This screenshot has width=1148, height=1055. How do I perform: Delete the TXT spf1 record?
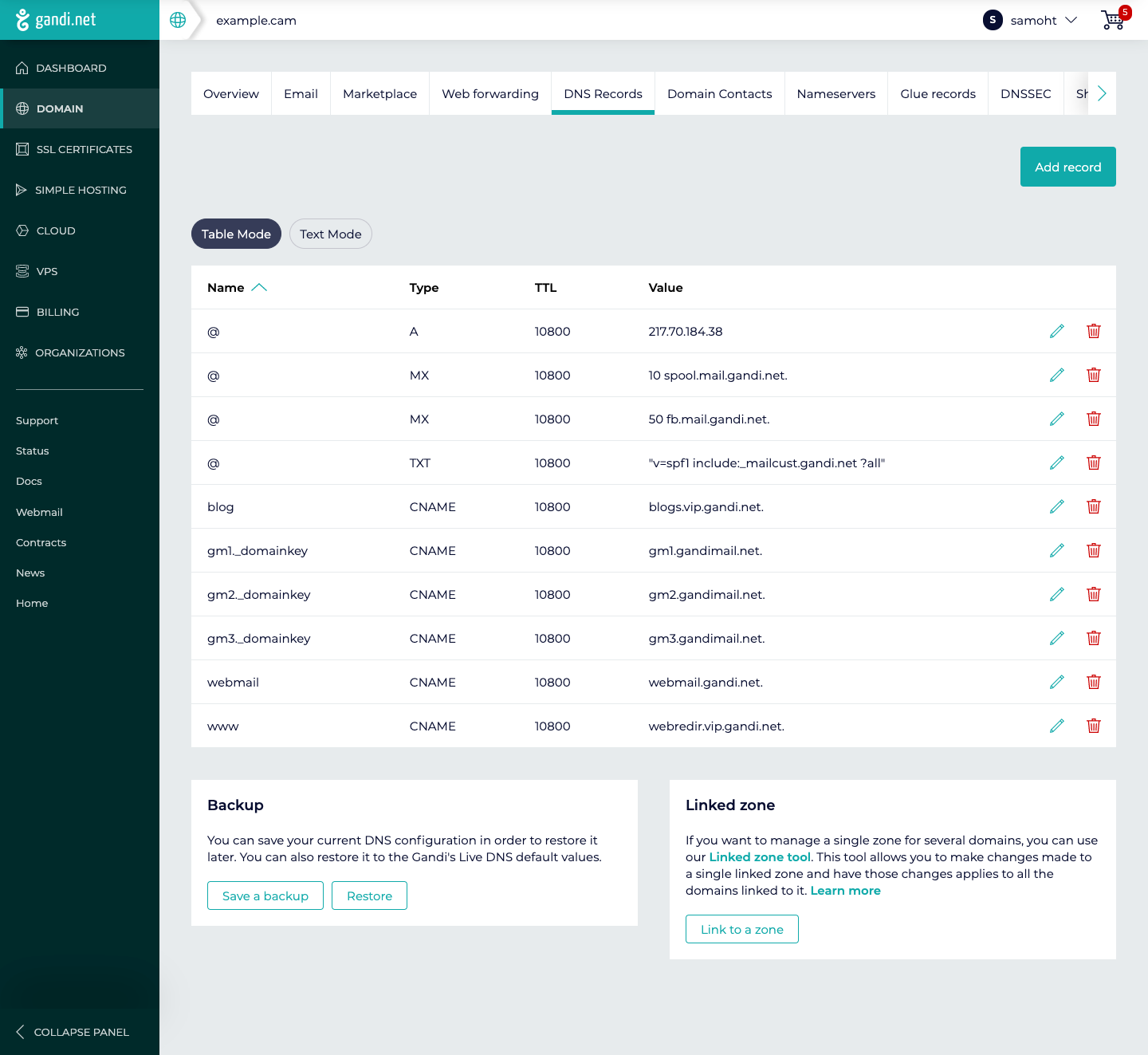click(x=1093, y=463)
